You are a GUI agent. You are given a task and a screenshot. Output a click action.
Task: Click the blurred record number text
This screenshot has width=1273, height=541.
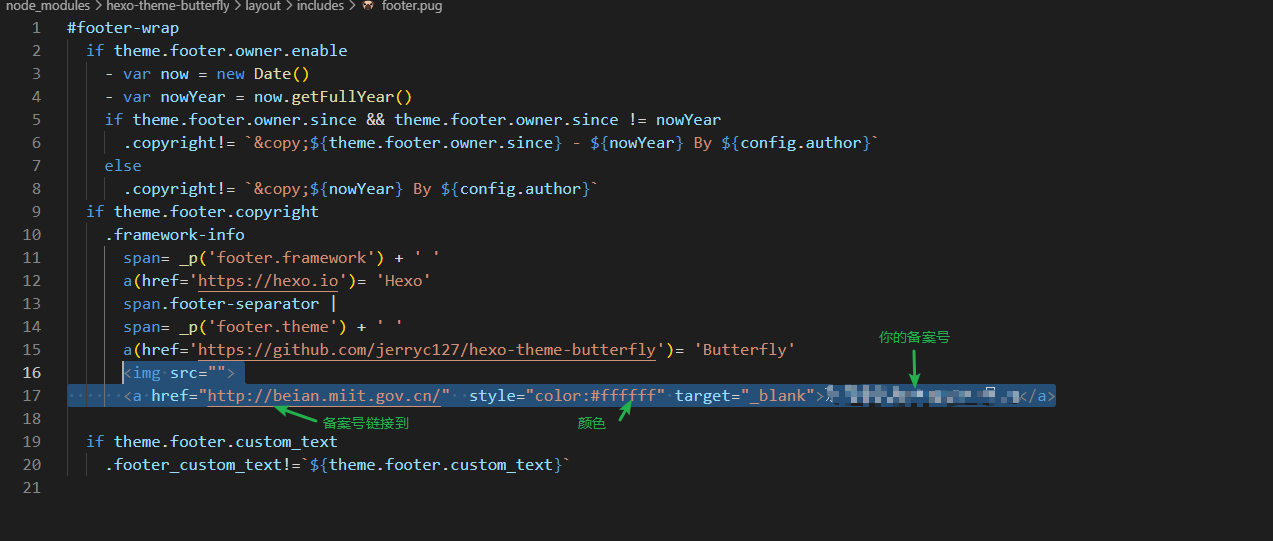921,396
